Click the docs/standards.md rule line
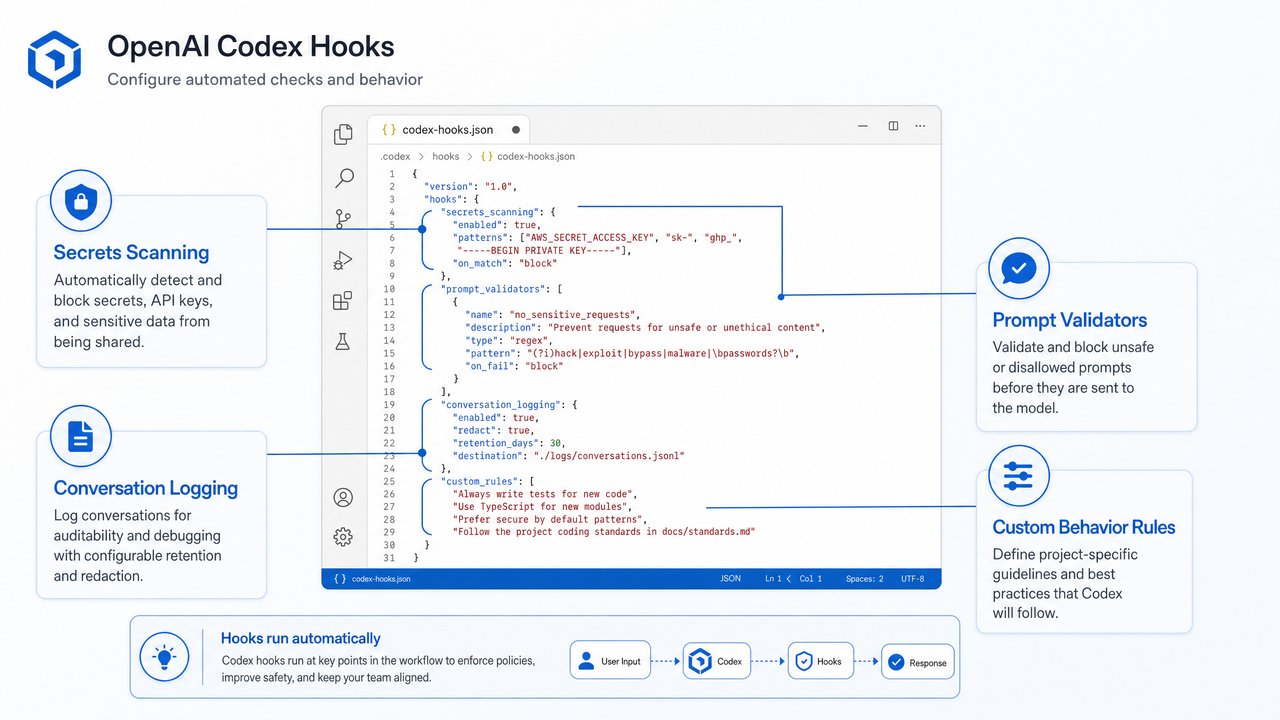 (603, 533)
